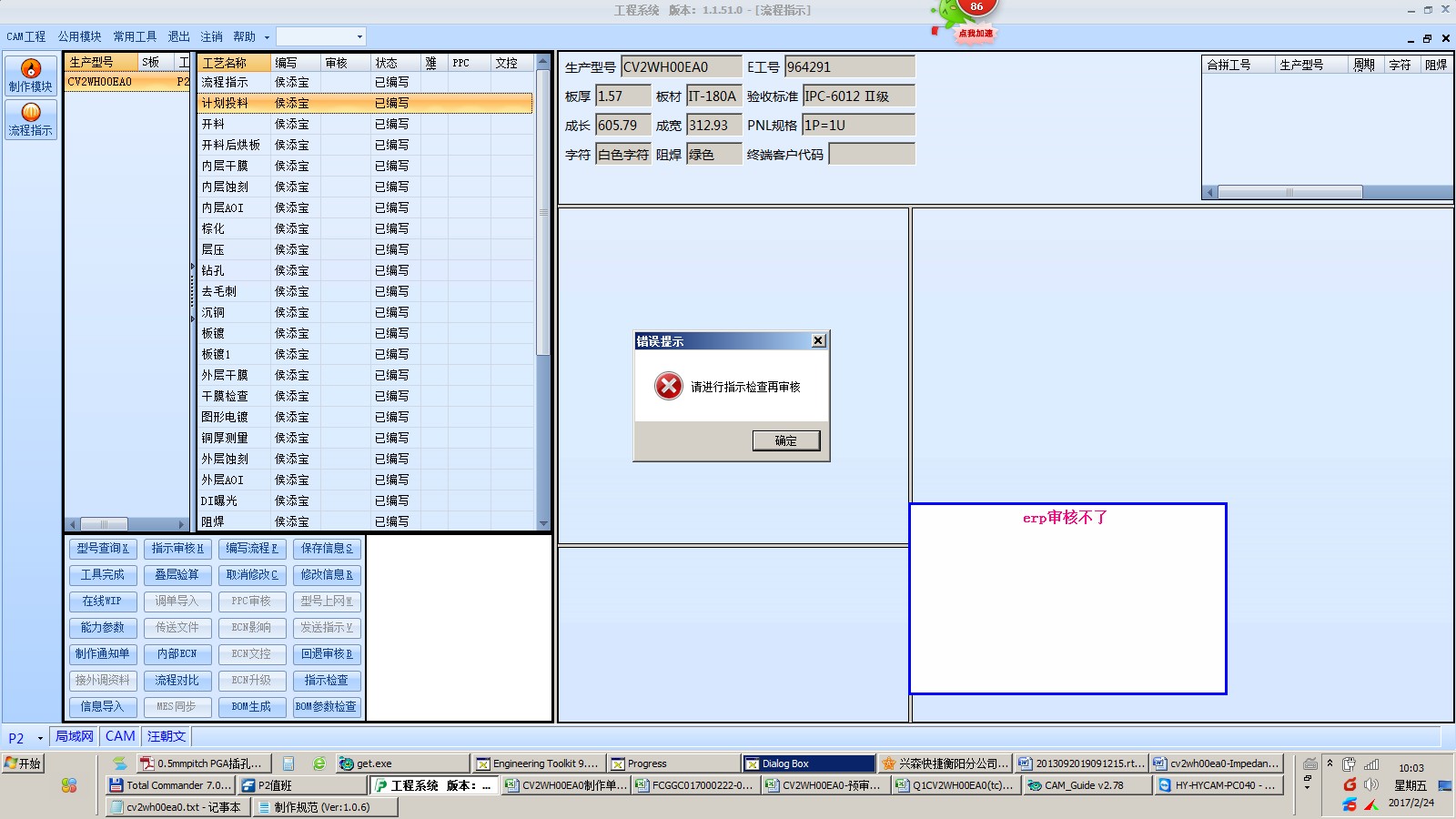Click the 流程对比 button
The width and height of the screenshot is (1456, 819).
(177, 681)
